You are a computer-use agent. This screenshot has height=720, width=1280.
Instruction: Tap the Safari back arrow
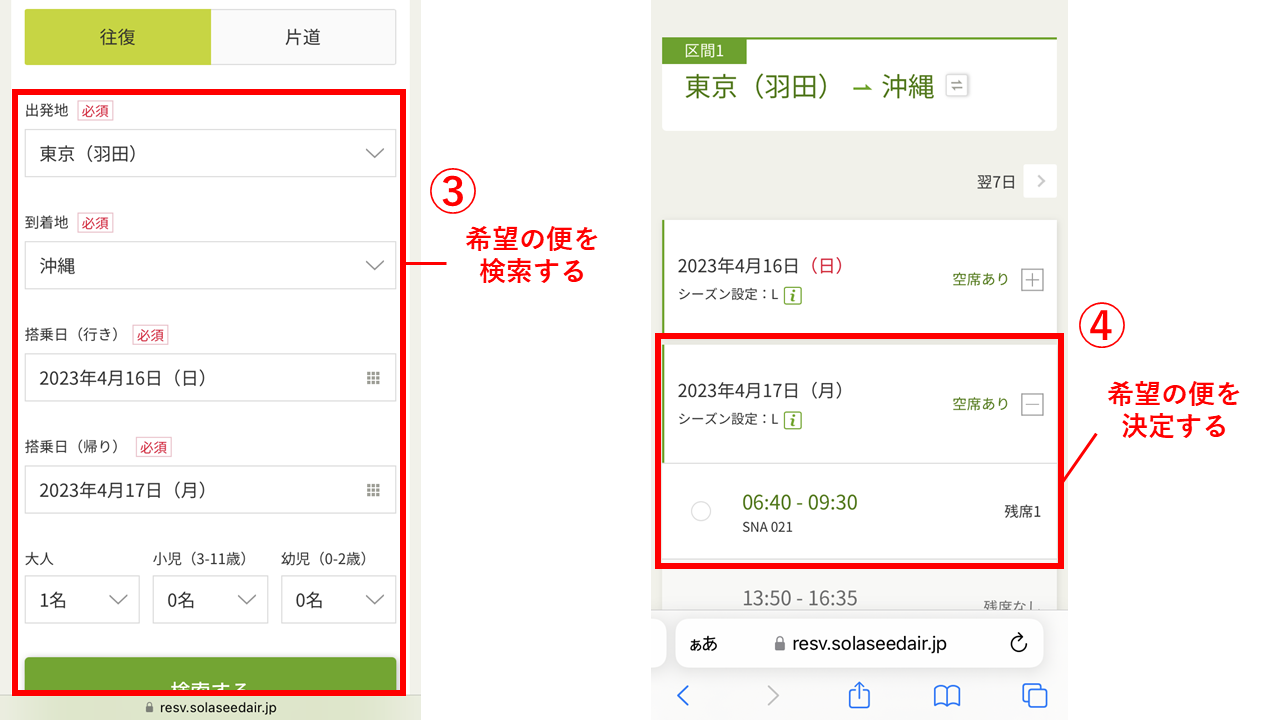pos(683,695)
